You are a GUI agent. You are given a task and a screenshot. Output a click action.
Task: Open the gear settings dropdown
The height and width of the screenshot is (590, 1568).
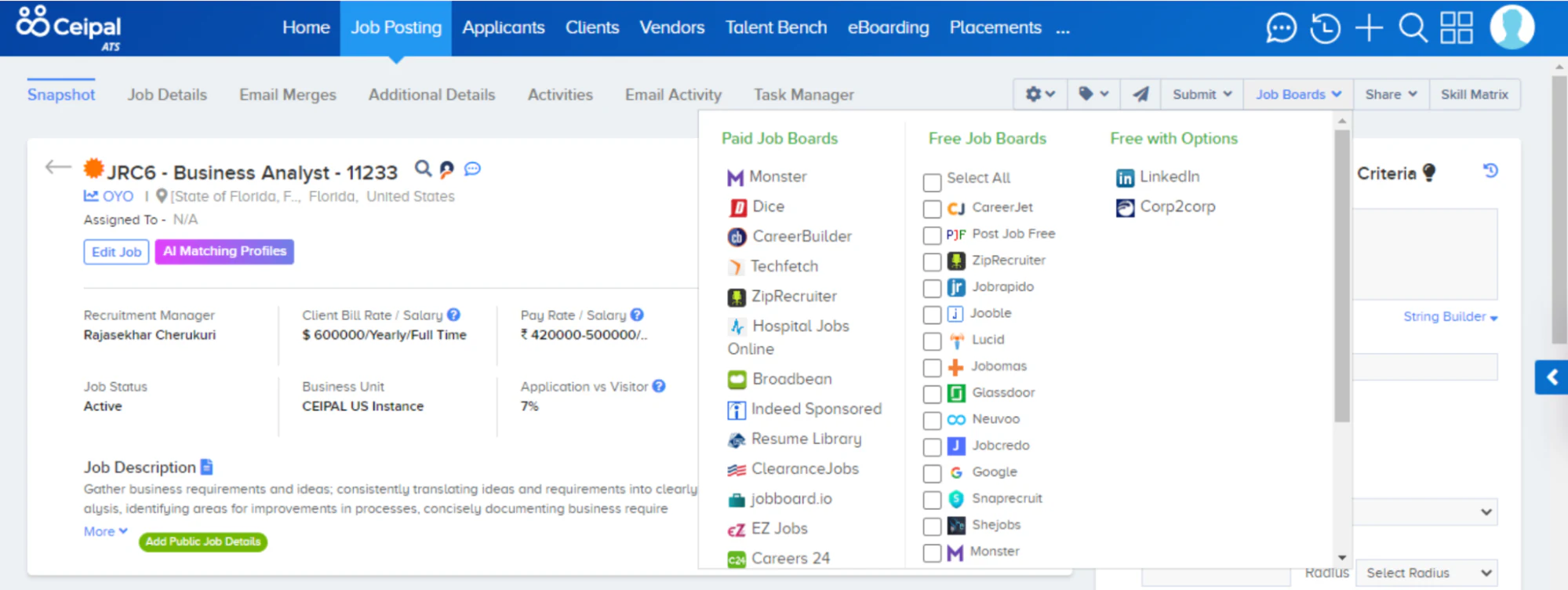point(1040,94)
